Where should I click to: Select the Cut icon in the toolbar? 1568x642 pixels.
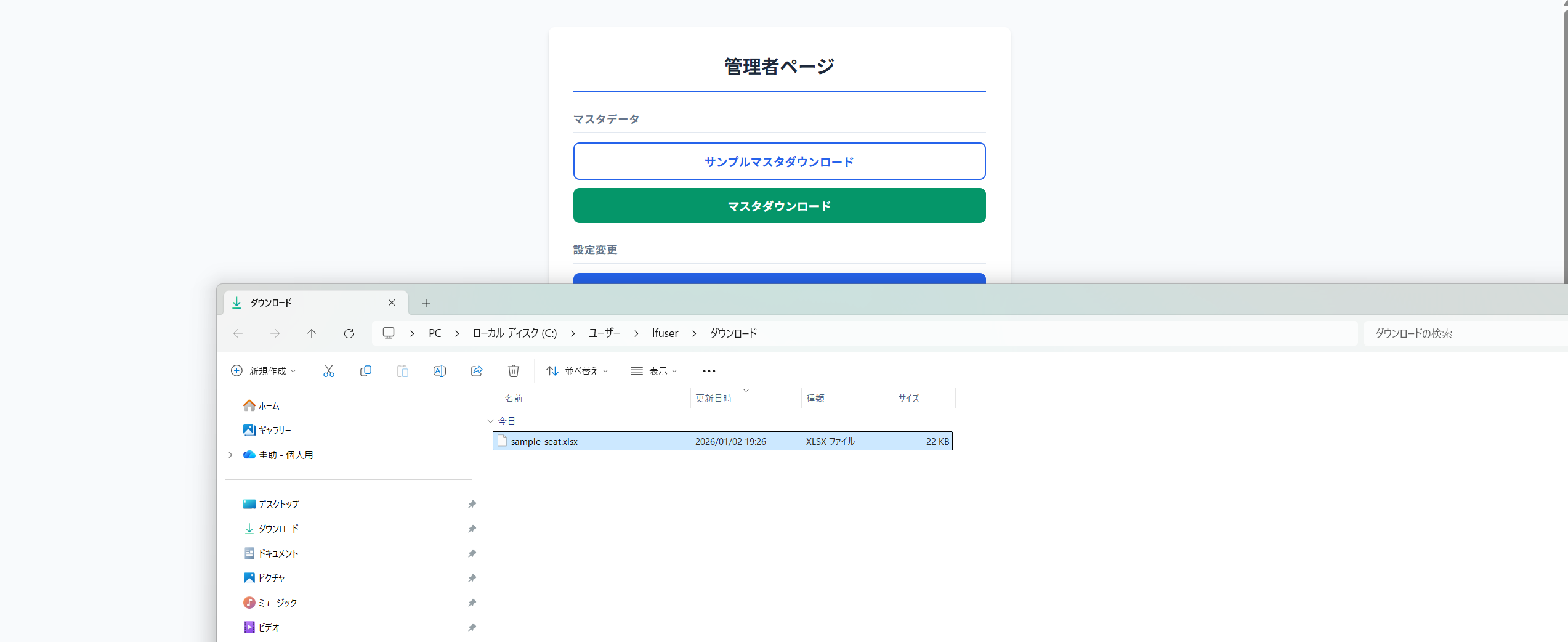328,370
